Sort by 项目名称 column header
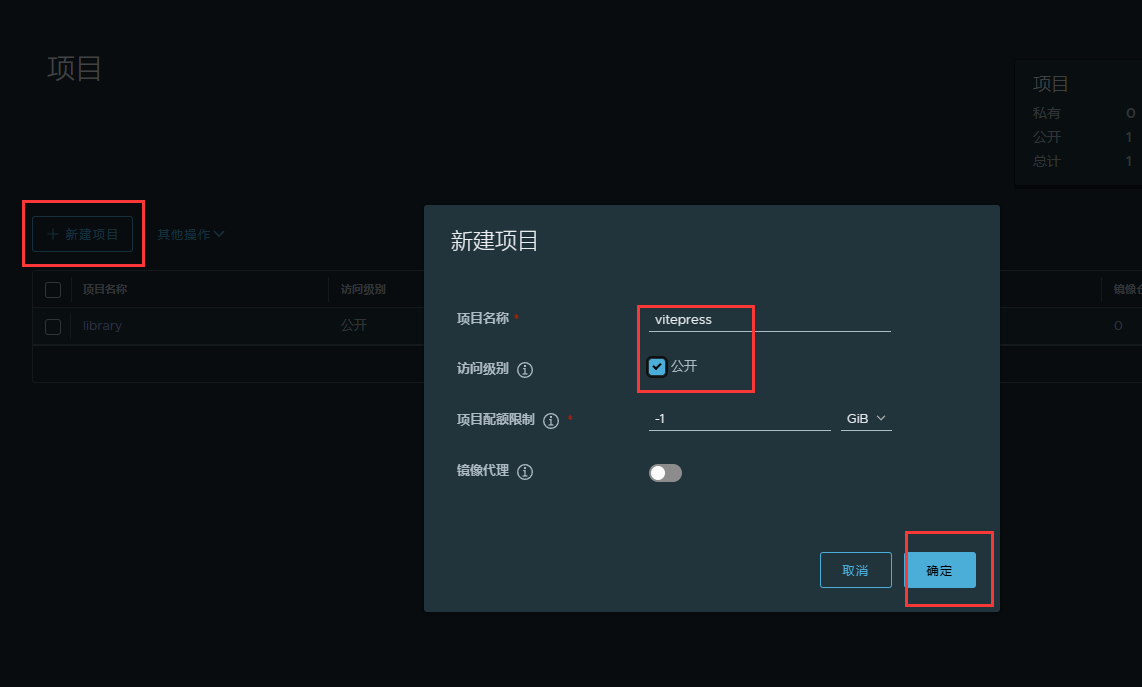1142x687 pixels. pyautogui.click(x=105, y=290)
